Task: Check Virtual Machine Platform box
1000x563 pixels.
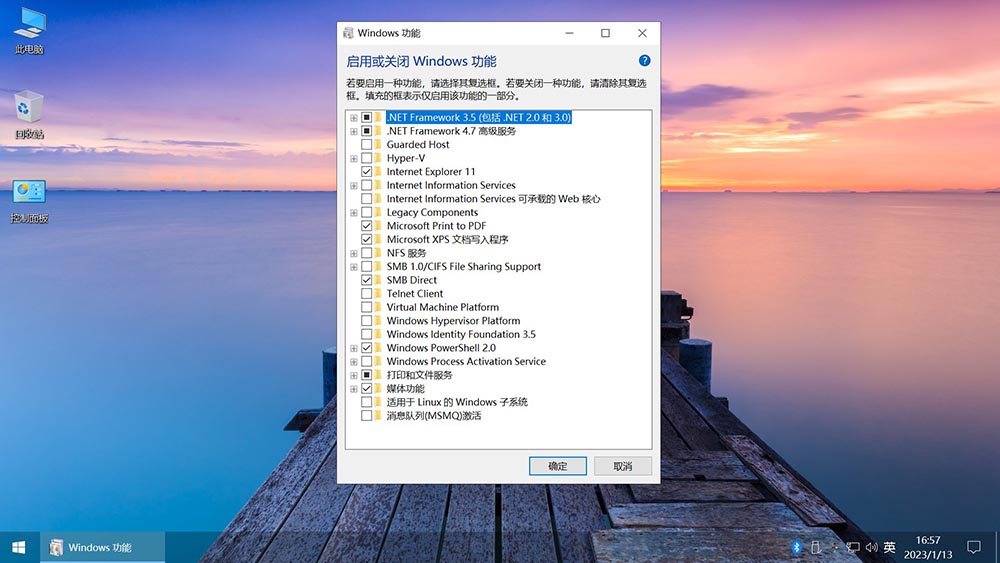Action: [367, 307]
